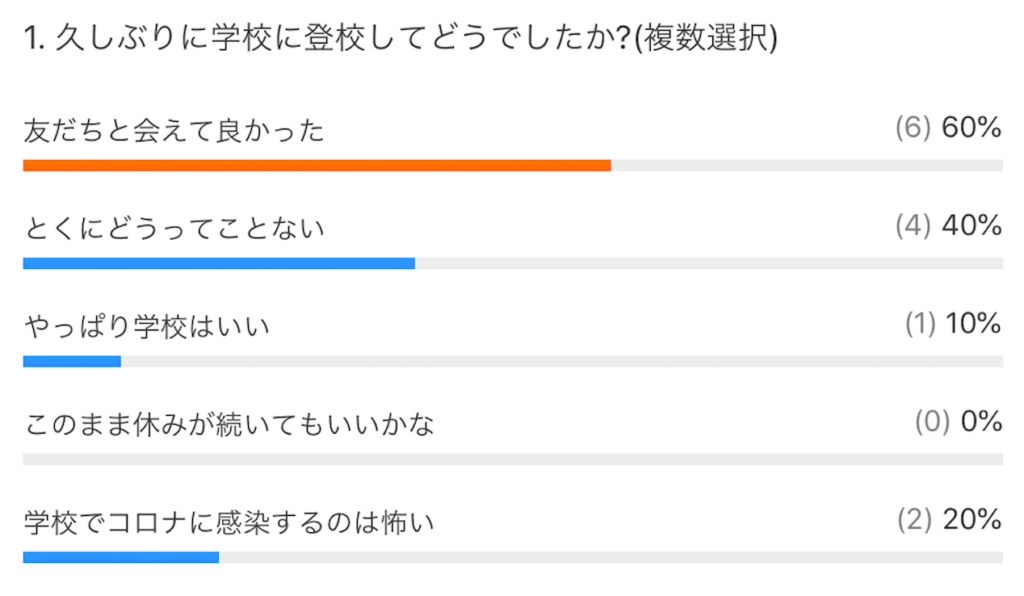This screenshot has width=1024, height=596.
Task: Select the option とくにどうってことない
Action: (174, 228)
